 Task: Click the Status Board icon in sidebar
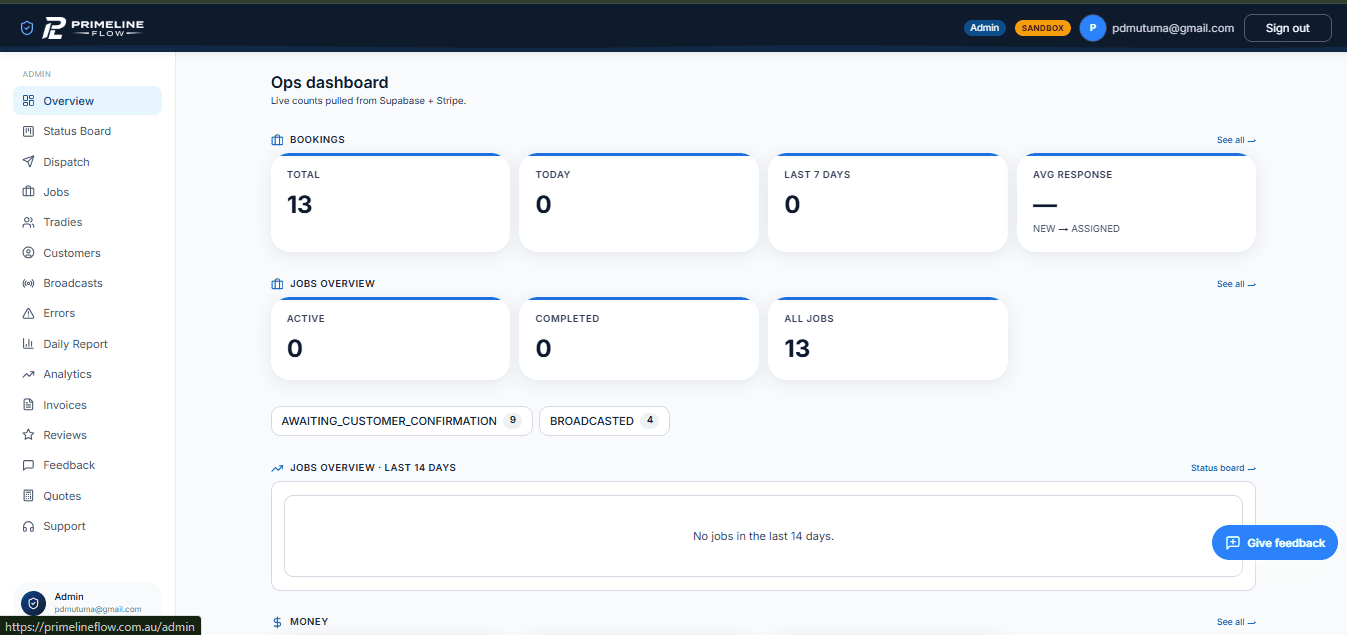click(x=28, y=131)
